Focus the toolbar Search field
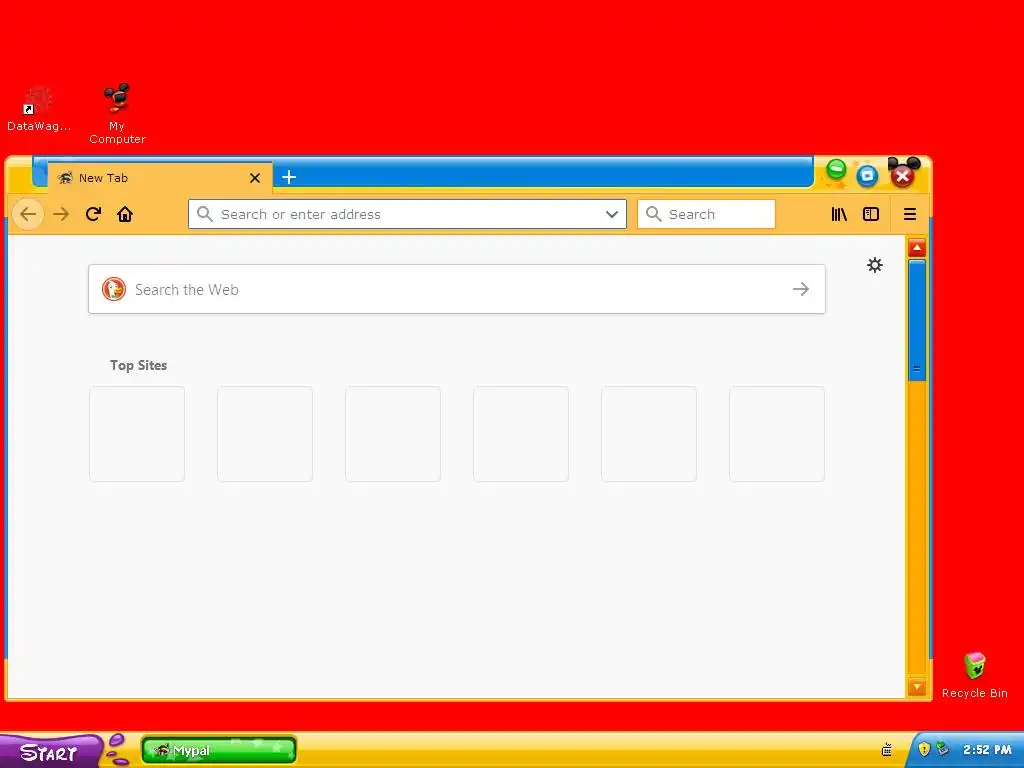The height and width of the screenshot is (768, 1024). tap(707, 214)
